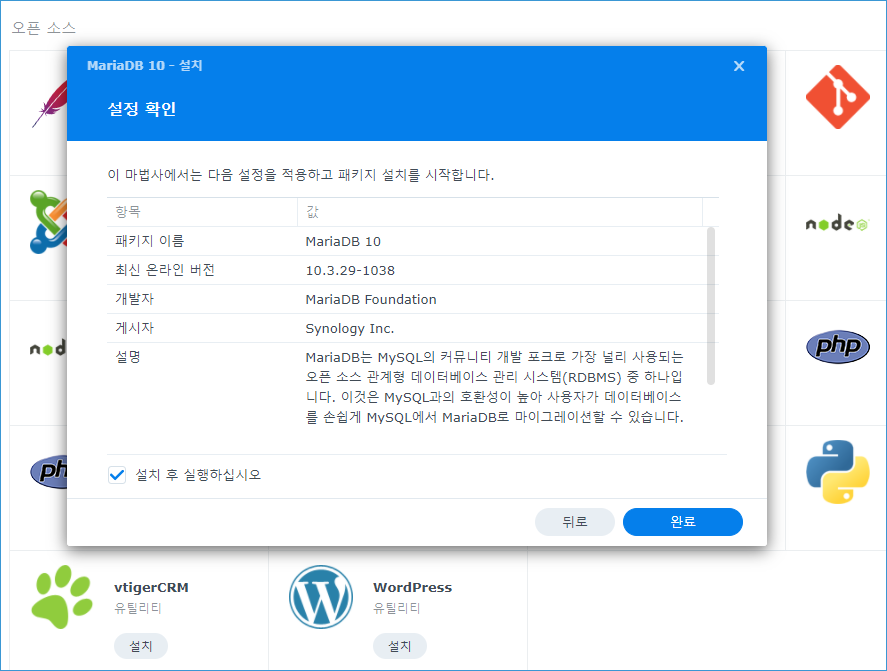The height and width of the screenshot is (671, 887).
Task: Click the PHP logo on right side
Action: click(x=838, y=346)
